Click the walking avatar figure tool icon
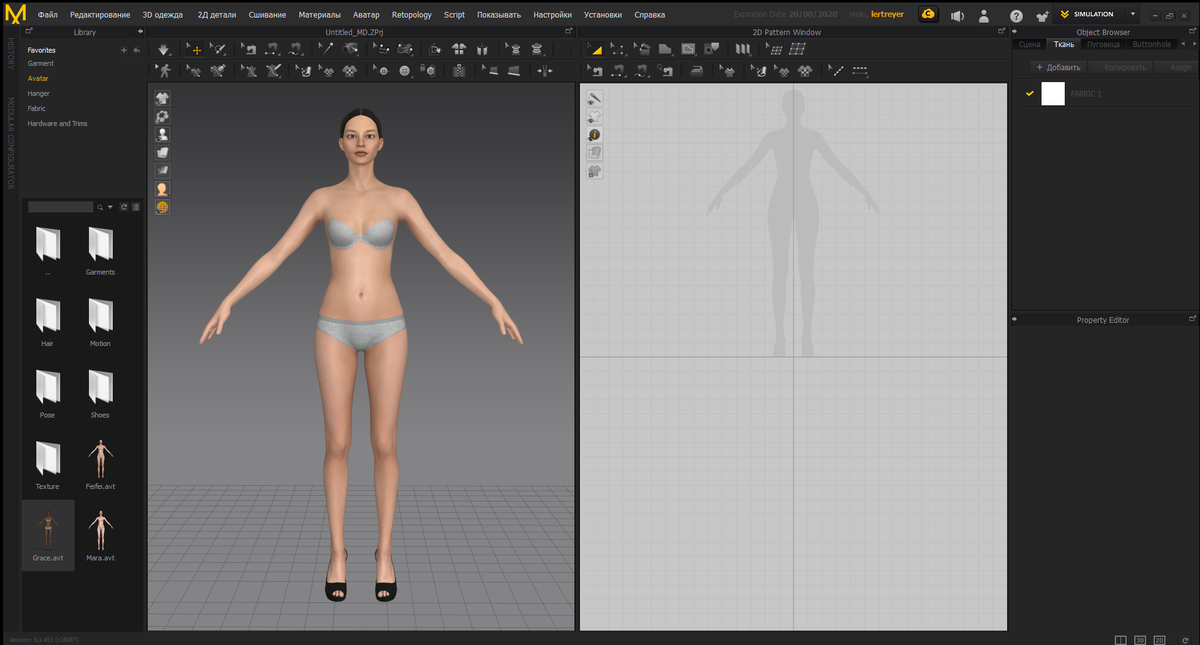This screenshot has height=645, width=1200. [x=165, y=71]
